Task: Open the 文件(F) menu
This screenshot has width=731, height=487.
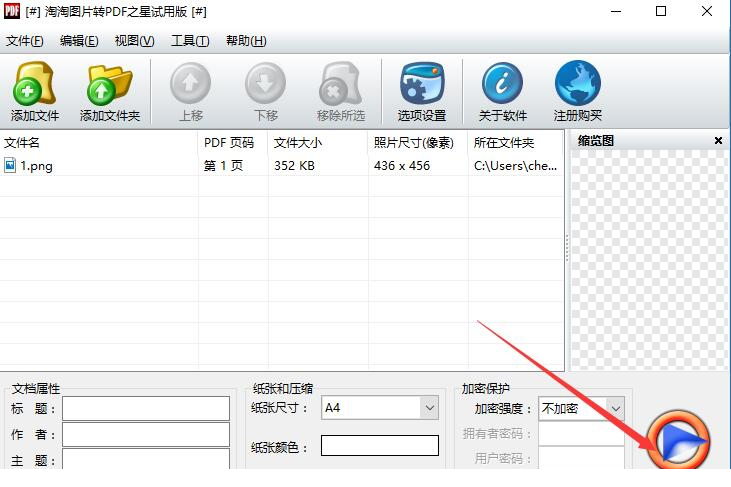Action: pyautogui.click(x=24, y=41)
